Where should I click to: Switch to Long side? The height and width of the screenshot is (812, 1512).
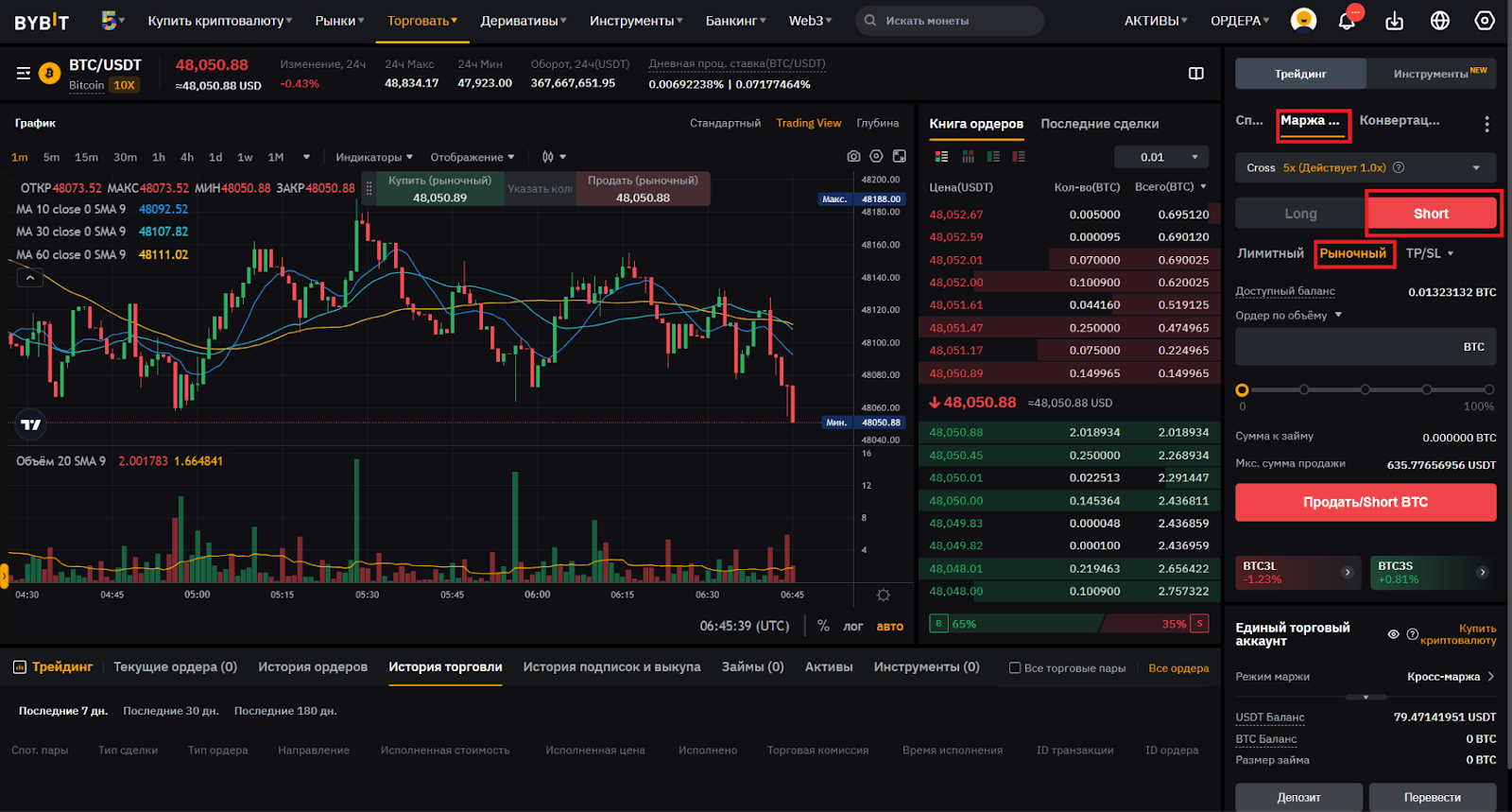(x=1300, y=214)
